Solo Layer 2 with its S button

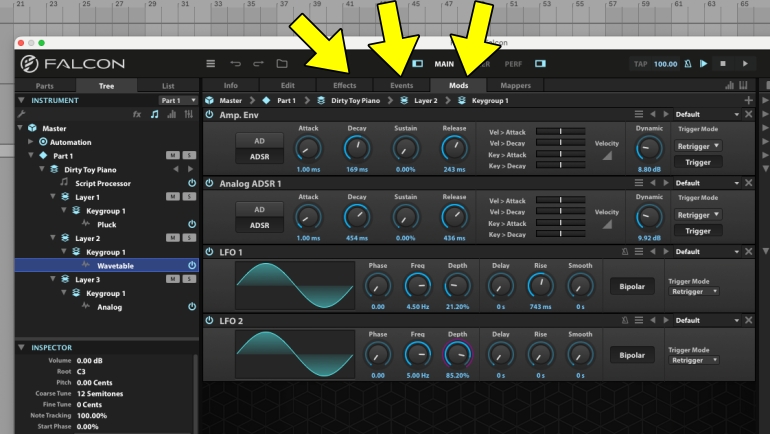[x=189, y=238]
